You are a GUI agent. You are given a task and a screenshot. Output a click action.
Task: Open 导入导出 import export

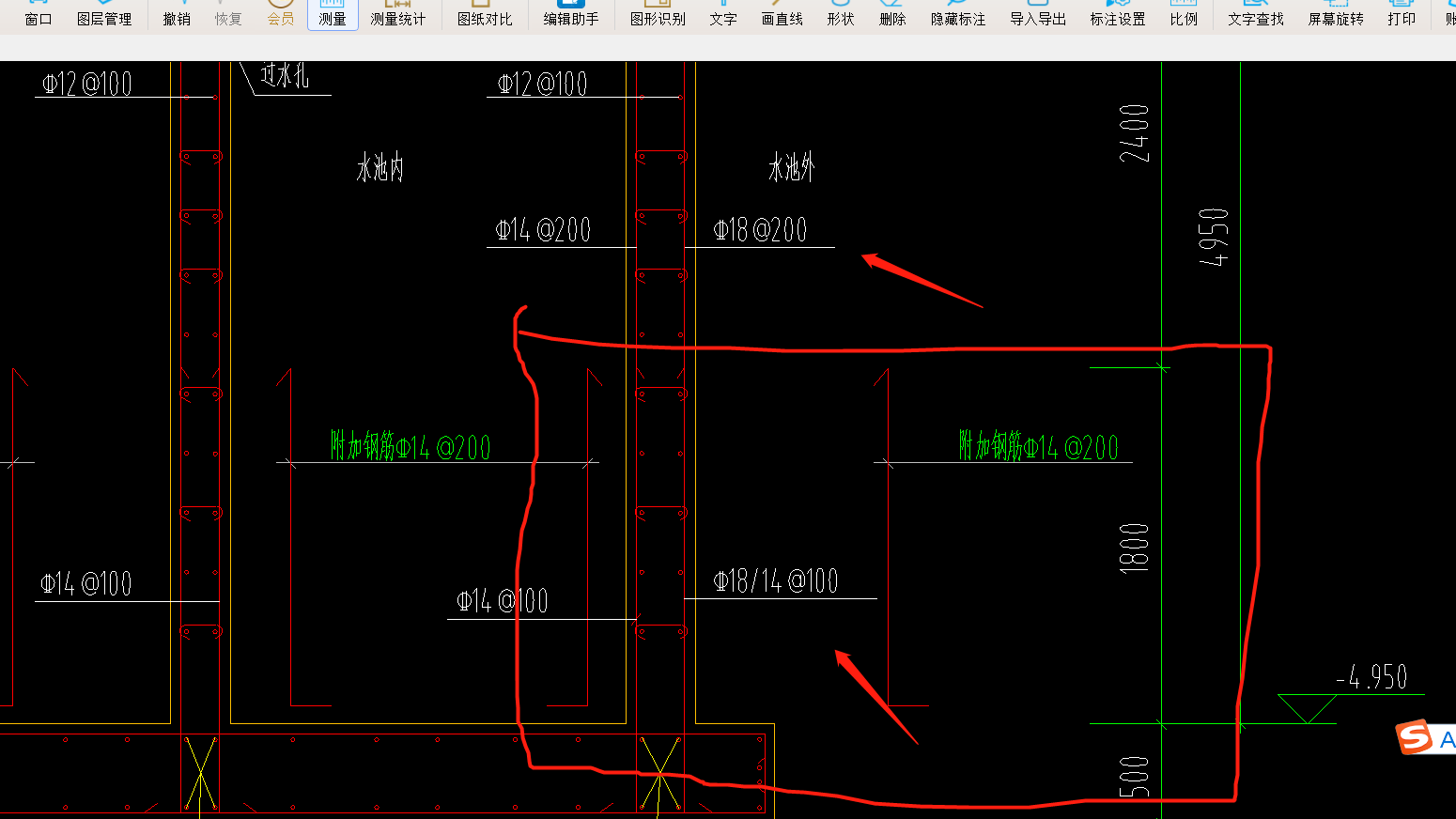point(1038,14)
